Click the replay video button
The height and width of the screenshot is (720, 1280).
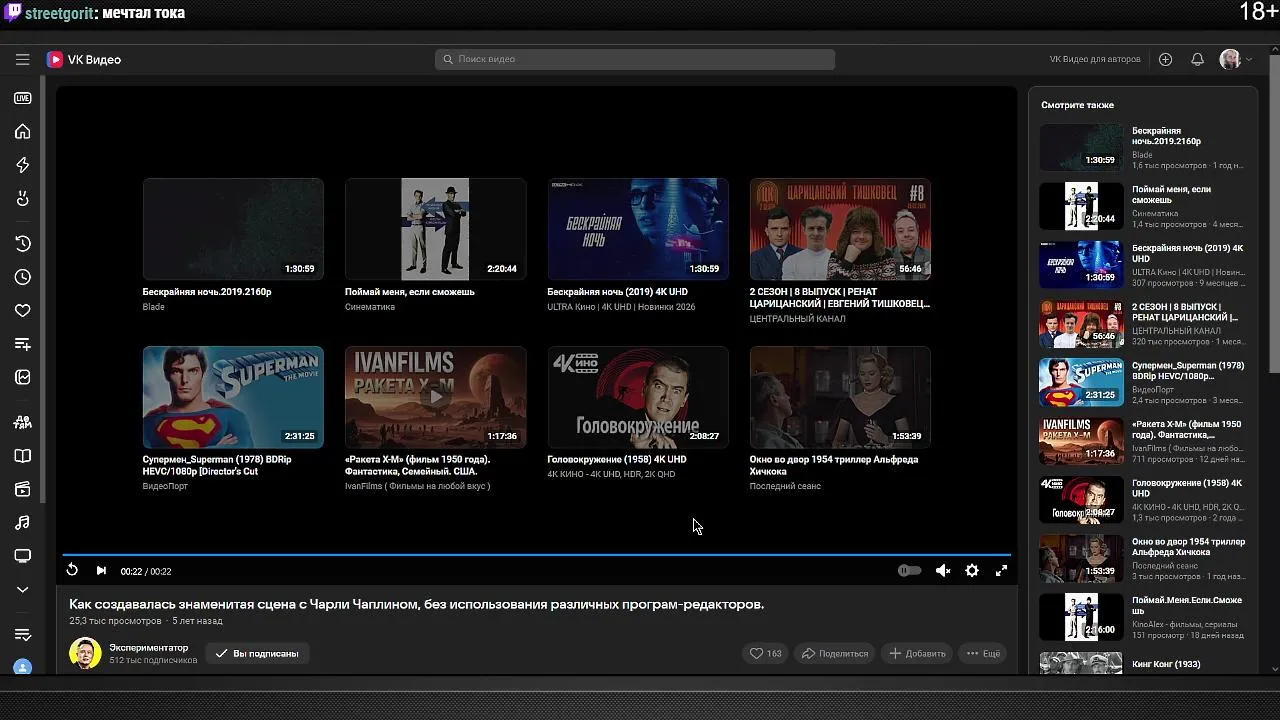72,570
